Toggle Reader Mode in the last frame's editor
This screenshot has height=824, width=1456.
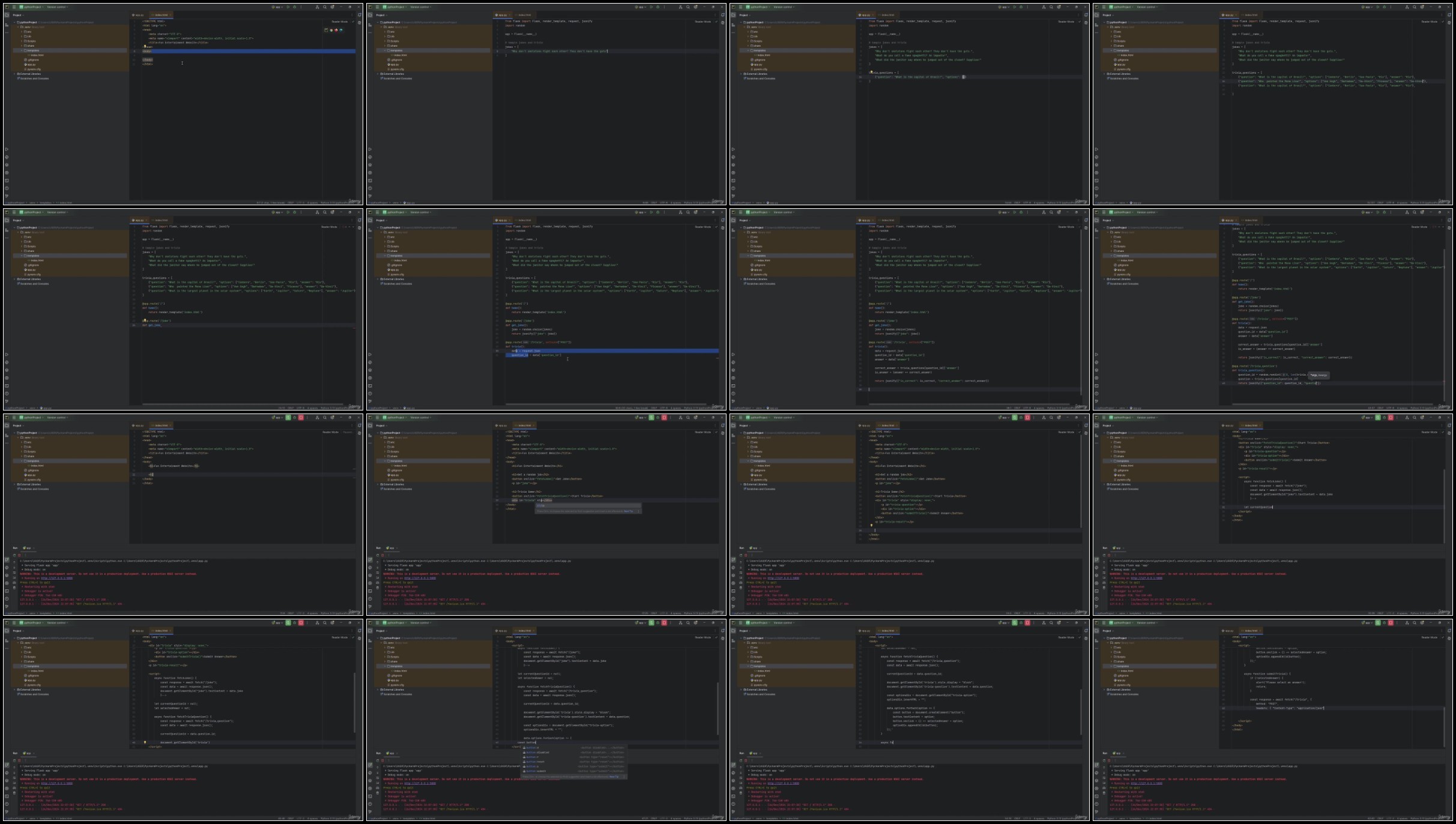pos(1430,637)
